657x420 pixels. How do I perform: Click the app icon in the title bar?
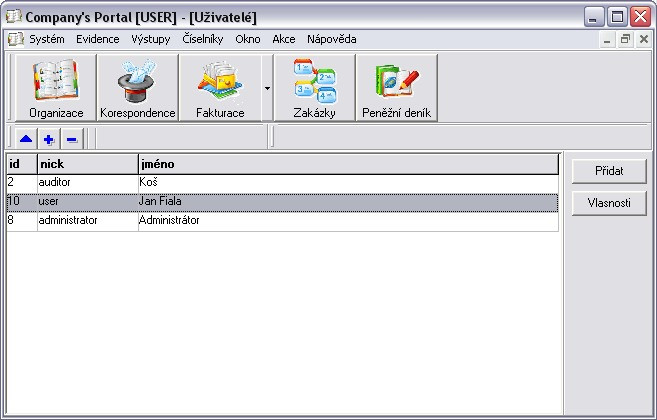pos(14,17)
